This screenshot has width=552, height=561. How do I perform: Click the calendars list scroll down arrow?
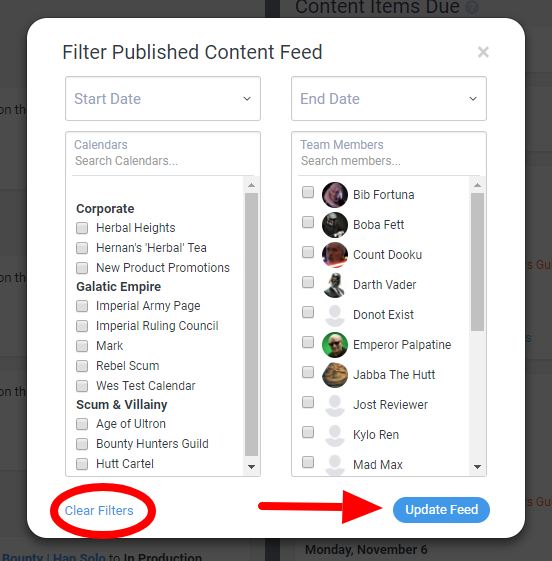(251, 467)
